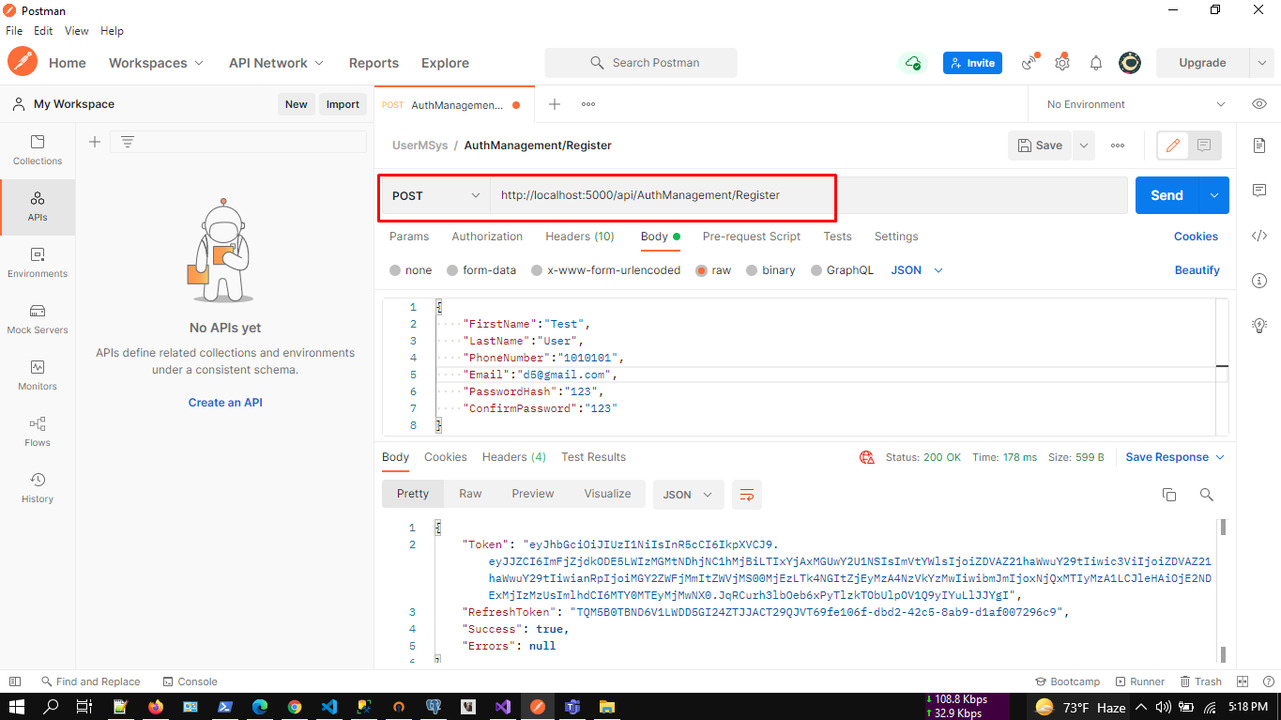The height and width of the screenshot is (720, 1281).
Task: Open Mock Servers from the sidebar
Action: coord(37,320)
